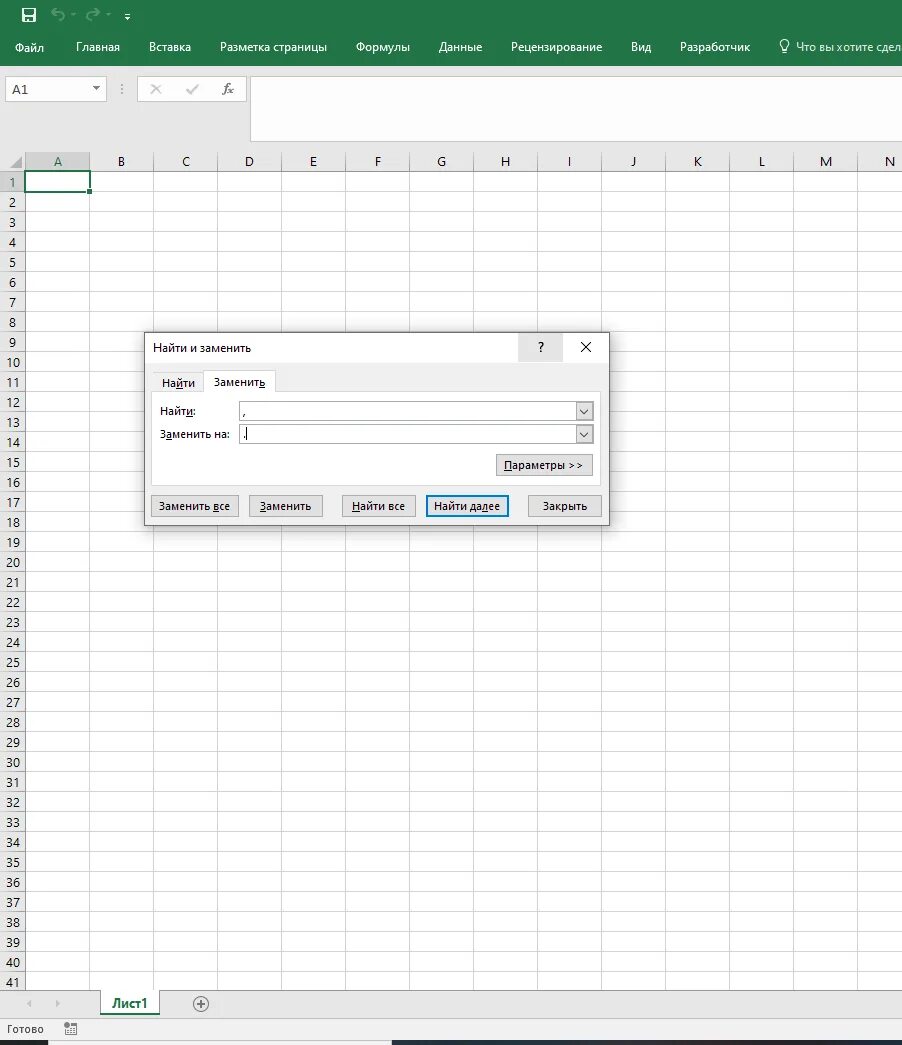This screenshot has width=902, height=1045.
Task: Click the Заменить button at dialog bottom
Action: click(285, 506)
